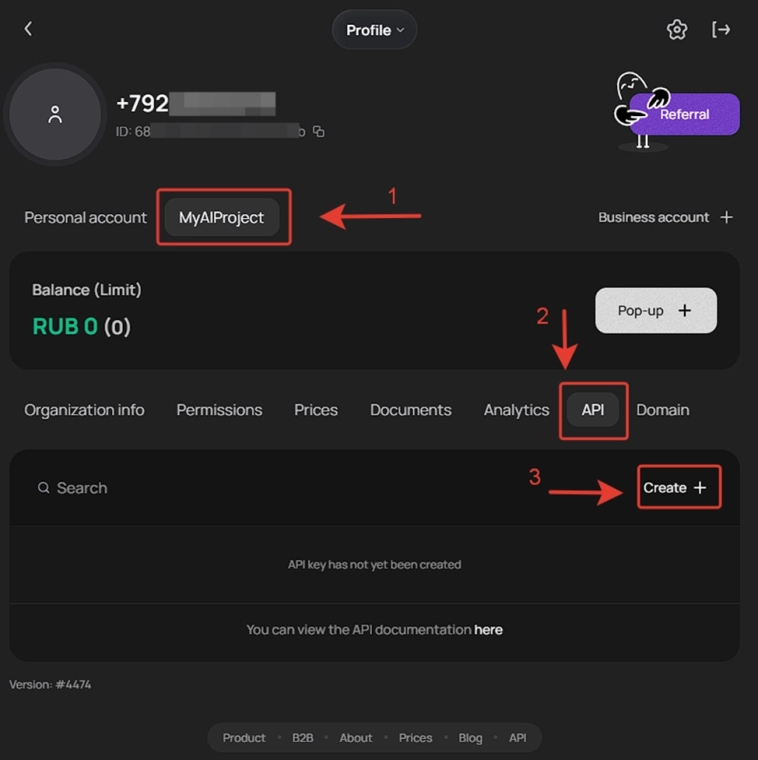The height and width of the screenshot is (760, 758).
Task: Click the plus icon next to Business account
Action: point(727,217)
